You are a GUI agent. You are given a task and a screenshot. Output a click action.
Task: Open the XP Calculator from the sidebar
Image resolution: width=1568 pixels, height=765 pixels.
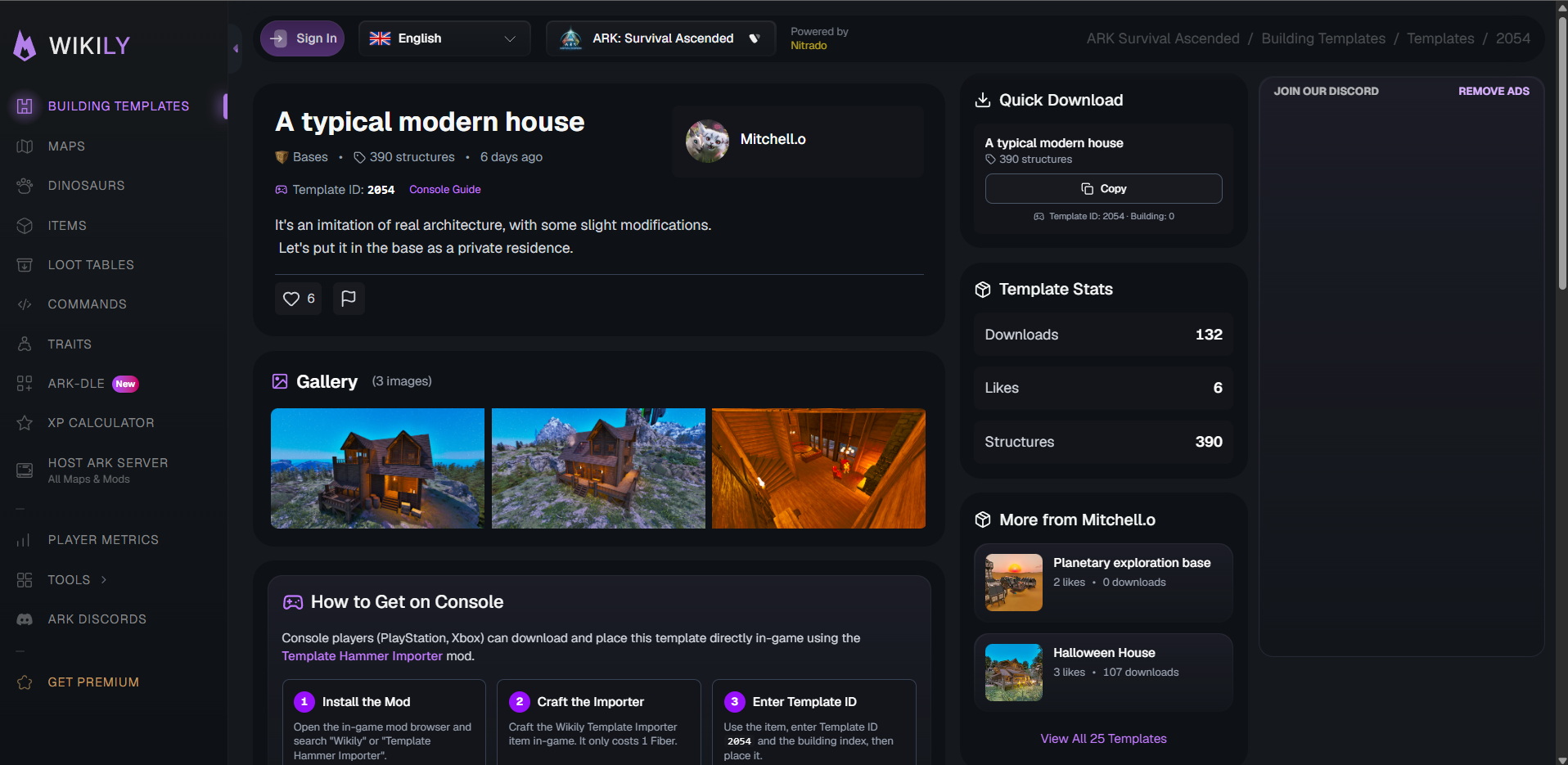tap(25, 422)
